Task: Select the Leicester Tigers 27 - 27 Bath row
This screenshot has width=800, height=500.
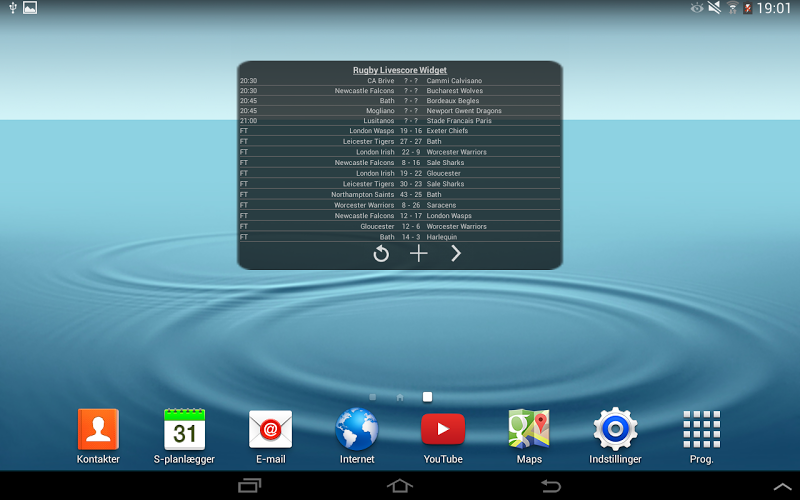Action: pos(399,141)
